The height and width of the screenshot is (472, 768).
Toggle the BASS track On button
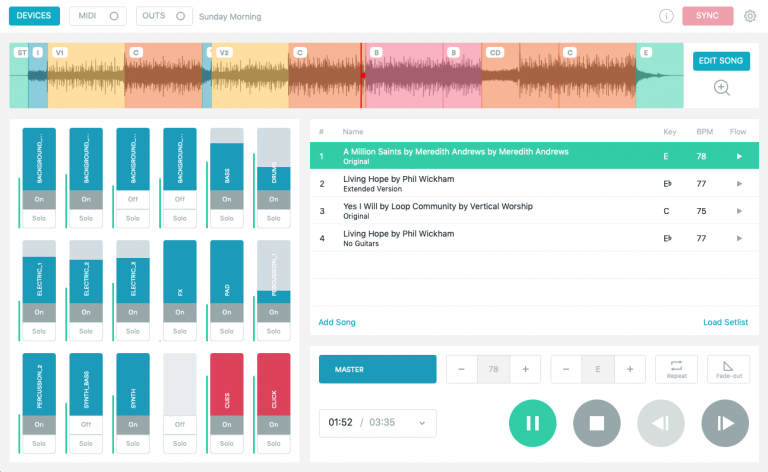pos(226,199)
